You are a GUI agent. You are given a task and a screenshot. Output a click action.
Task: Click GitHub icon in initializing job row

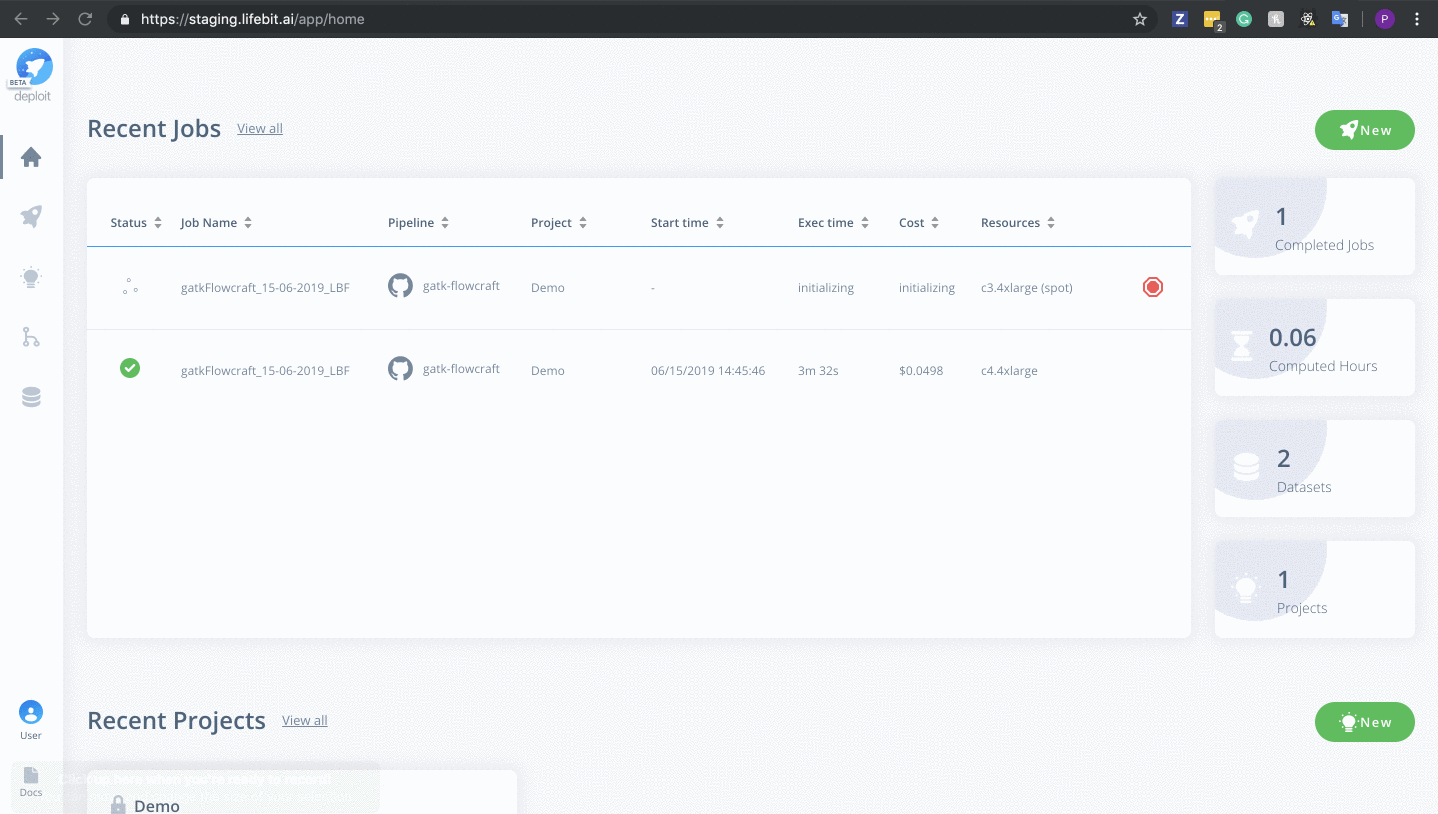pyautogui.click(x=400, y=286)
